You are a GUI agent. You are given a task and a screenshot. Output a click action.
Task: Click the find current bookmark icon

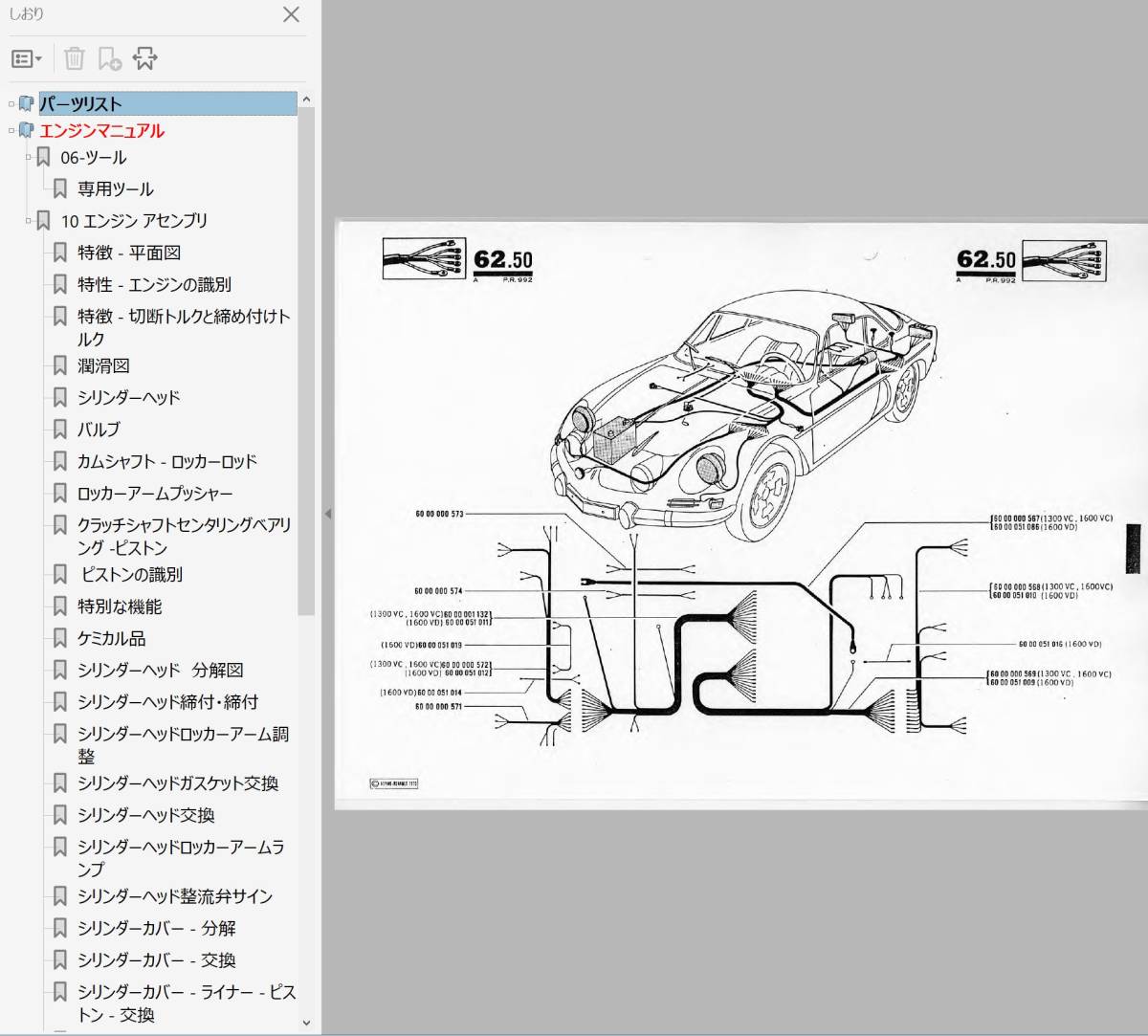pyautogui.click(x=144, y=59)
